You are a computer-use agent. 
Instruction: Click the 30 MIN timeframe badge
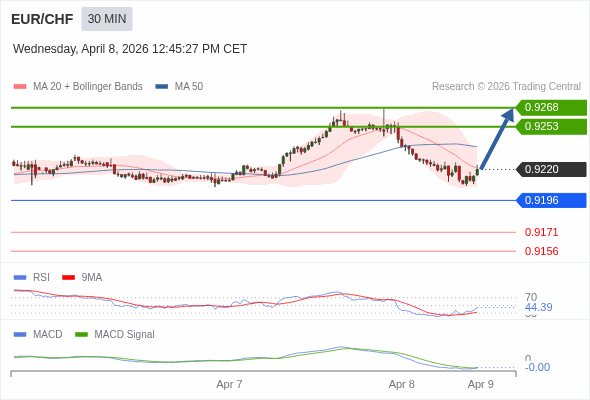(107, 19)
